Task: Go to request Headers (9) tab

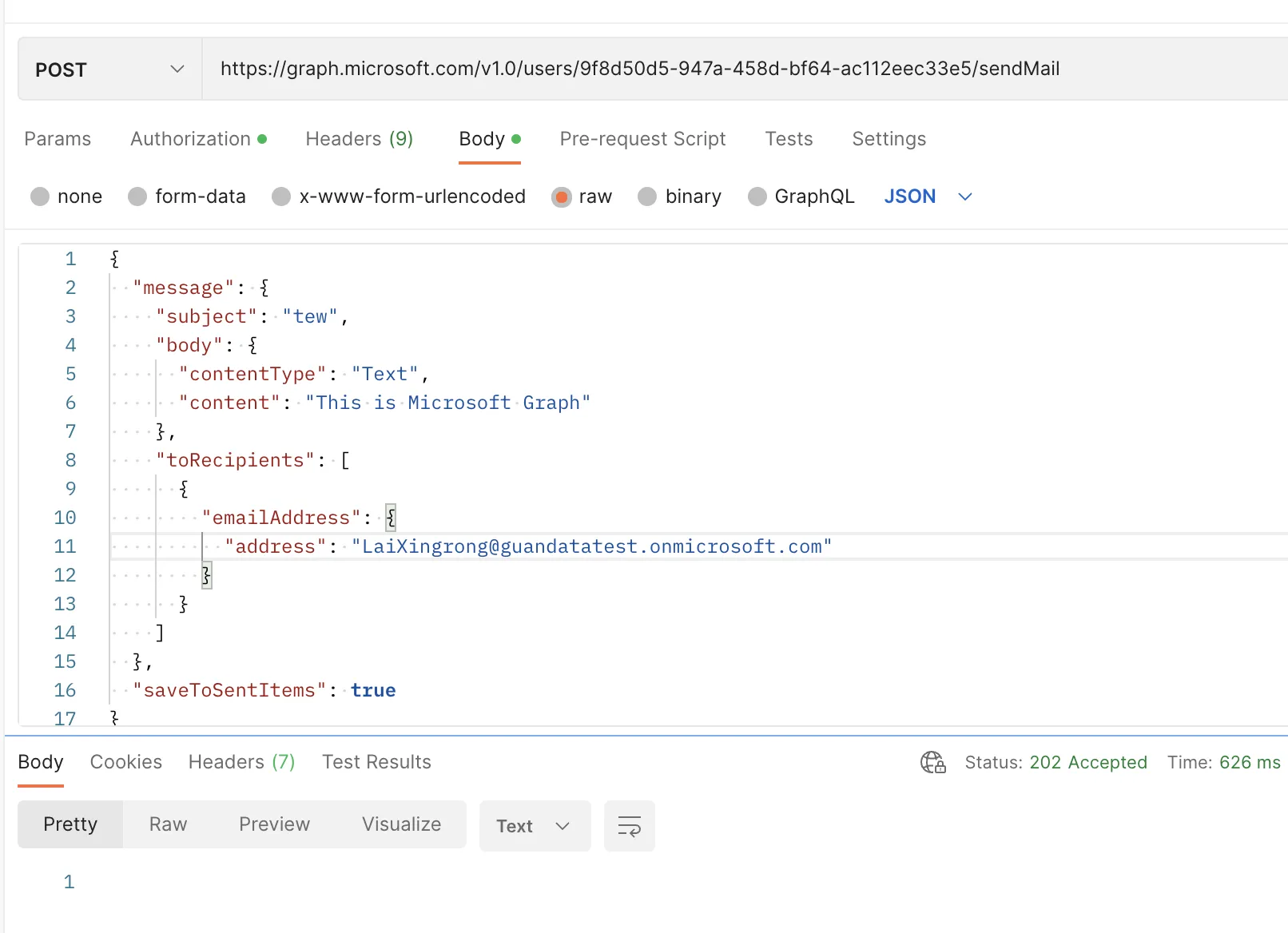Action: (x=359, y=139)
